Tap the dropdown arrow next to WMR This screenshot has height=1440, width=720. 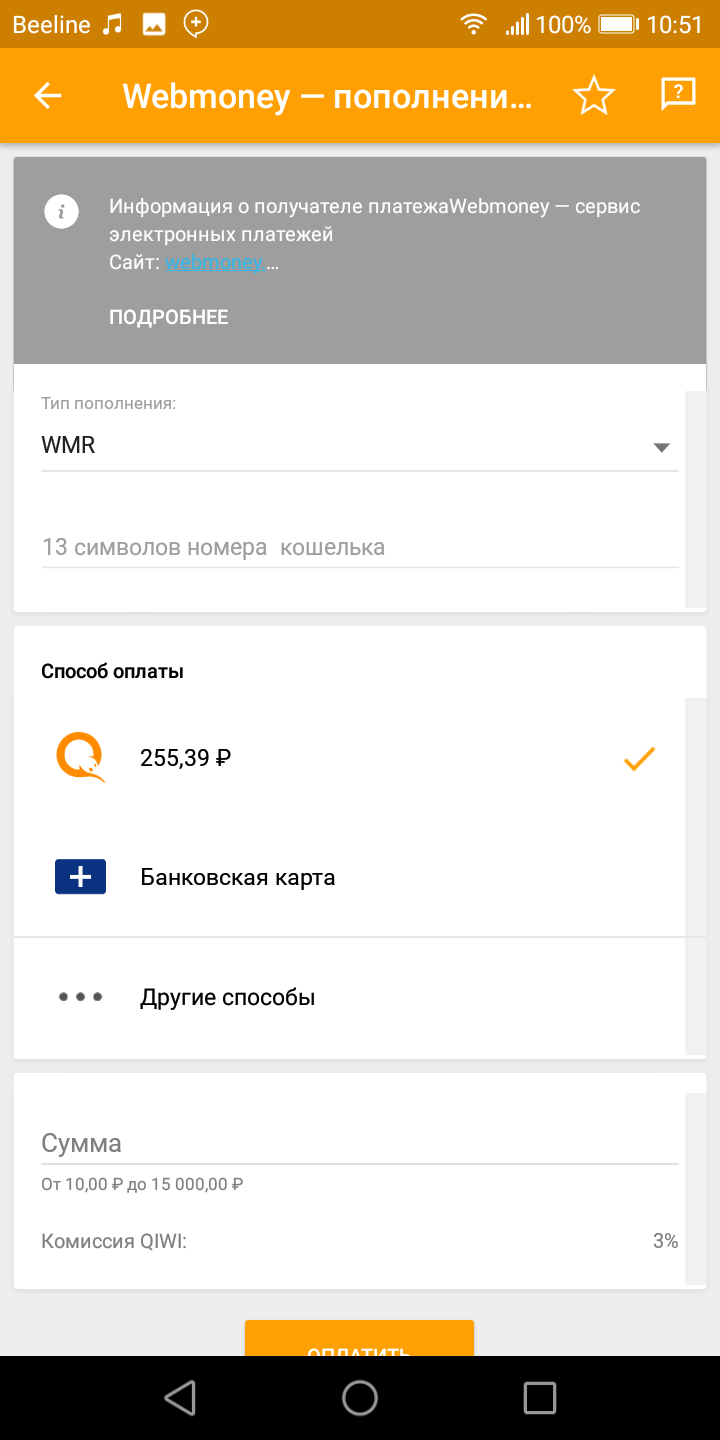tap(661, 447)
